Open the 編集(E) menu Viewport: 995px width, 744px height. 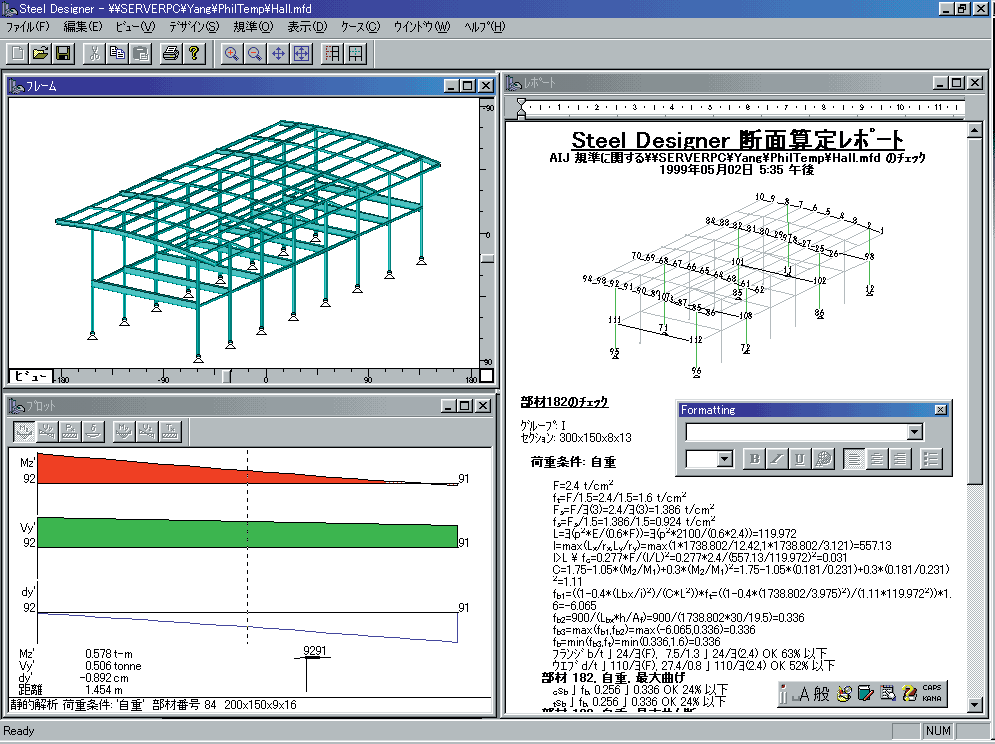coord(82,27)
